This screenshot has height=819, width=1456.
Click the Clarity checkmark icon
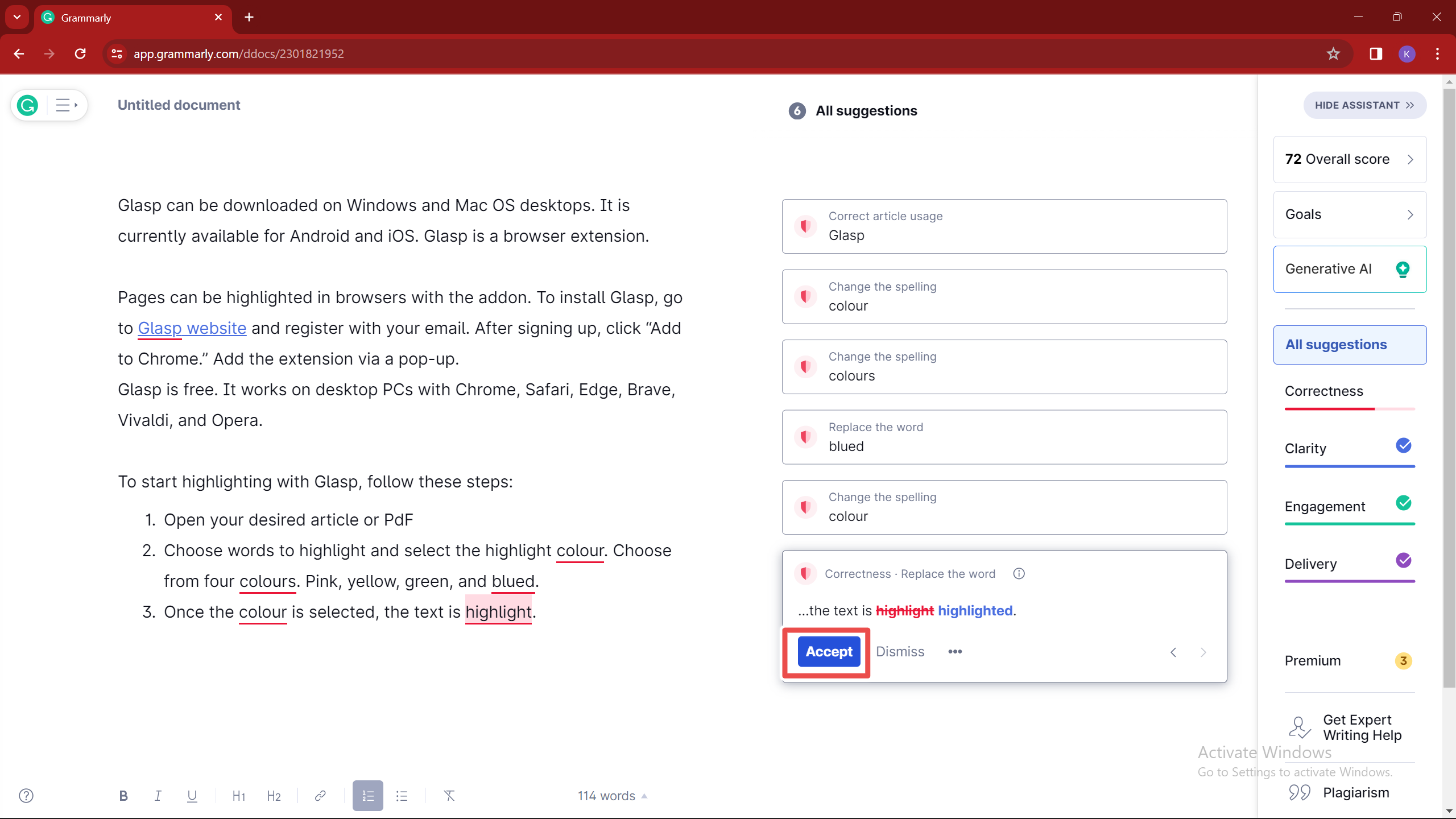1403,445
